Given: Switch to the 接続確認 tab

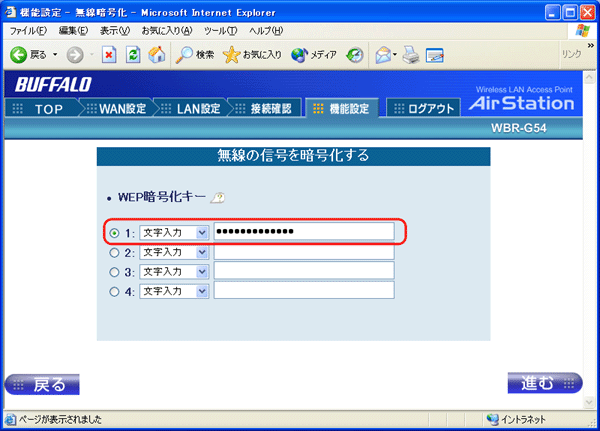Looking at the screenshot, I should tap(265, 109).
